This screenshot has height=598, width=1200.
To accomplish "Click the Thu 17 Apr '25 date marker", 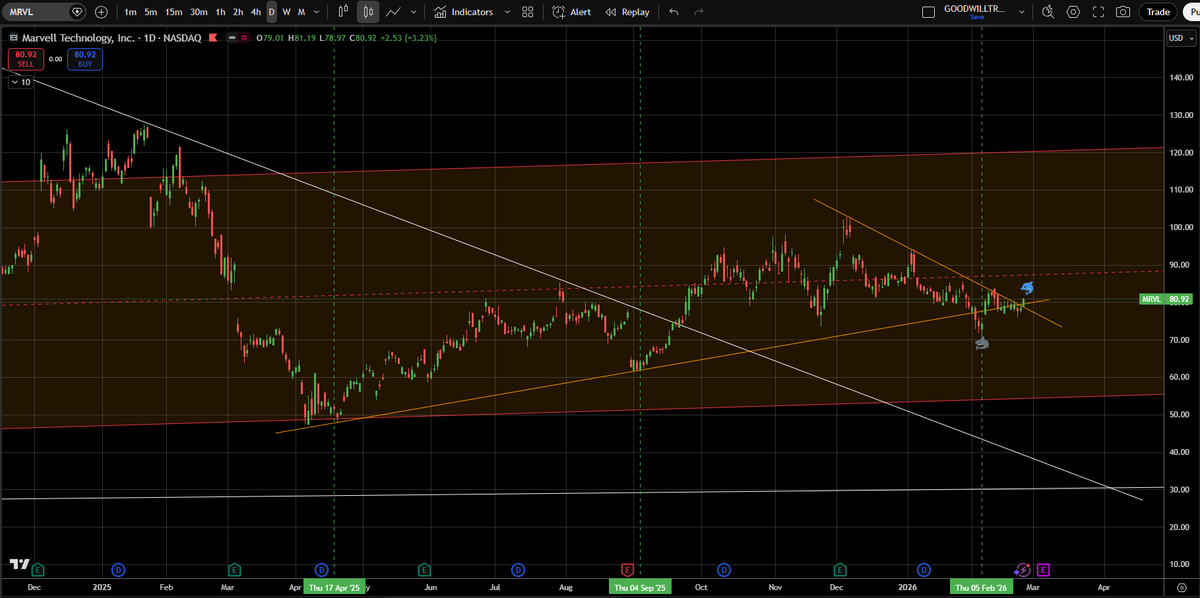I will pyautogui.click(x=335, y=588).
